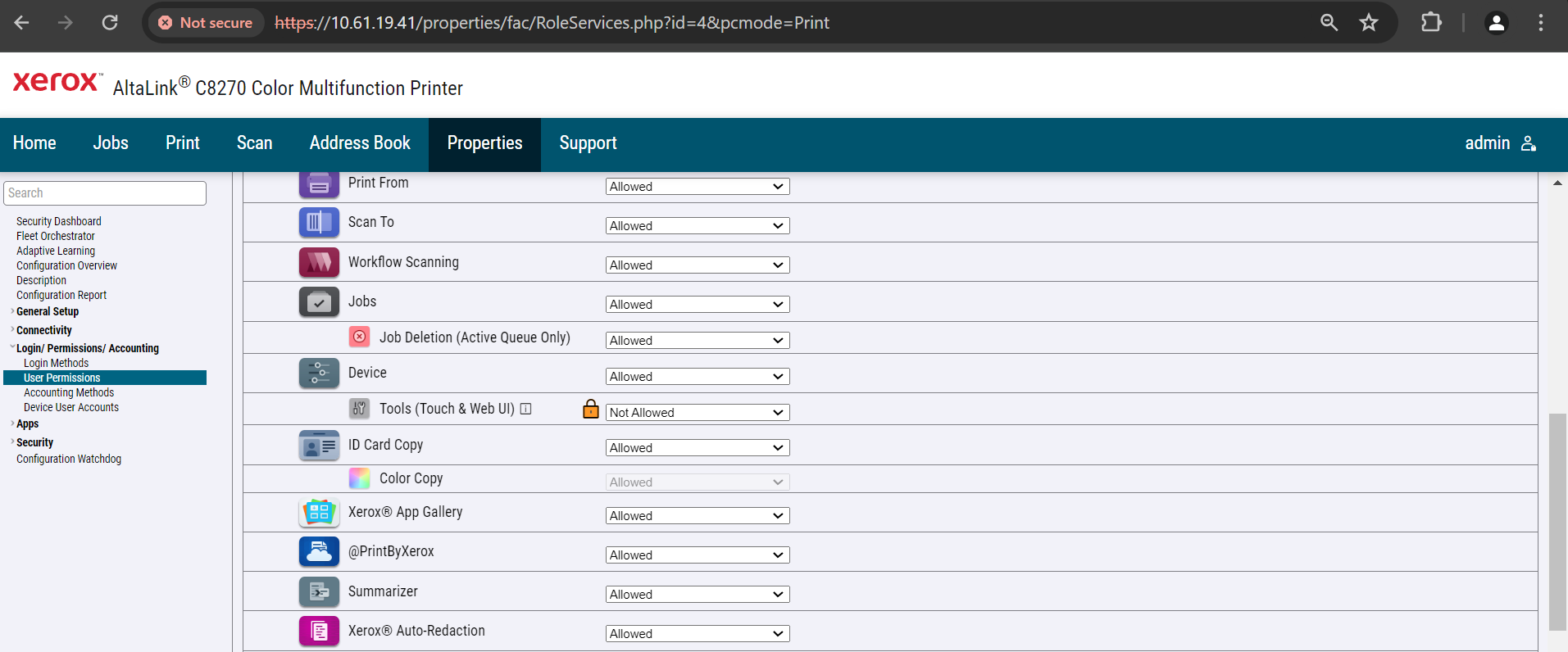Image resolution: width=1568 pixels, height=652 pixels.
Task: Click the @PrintByXerox cloud icon
Action: coord(319,552)
